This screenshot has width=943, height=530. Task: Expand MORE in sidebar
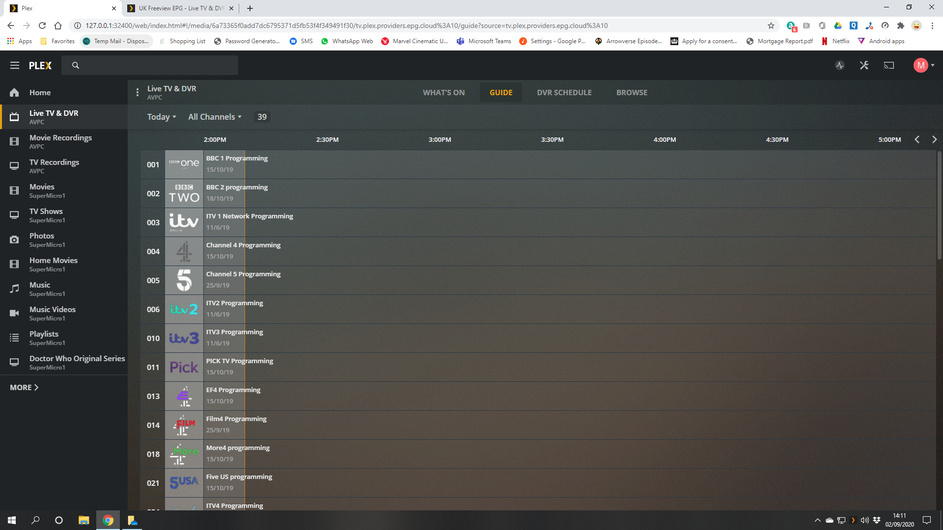tap(24, 387)
